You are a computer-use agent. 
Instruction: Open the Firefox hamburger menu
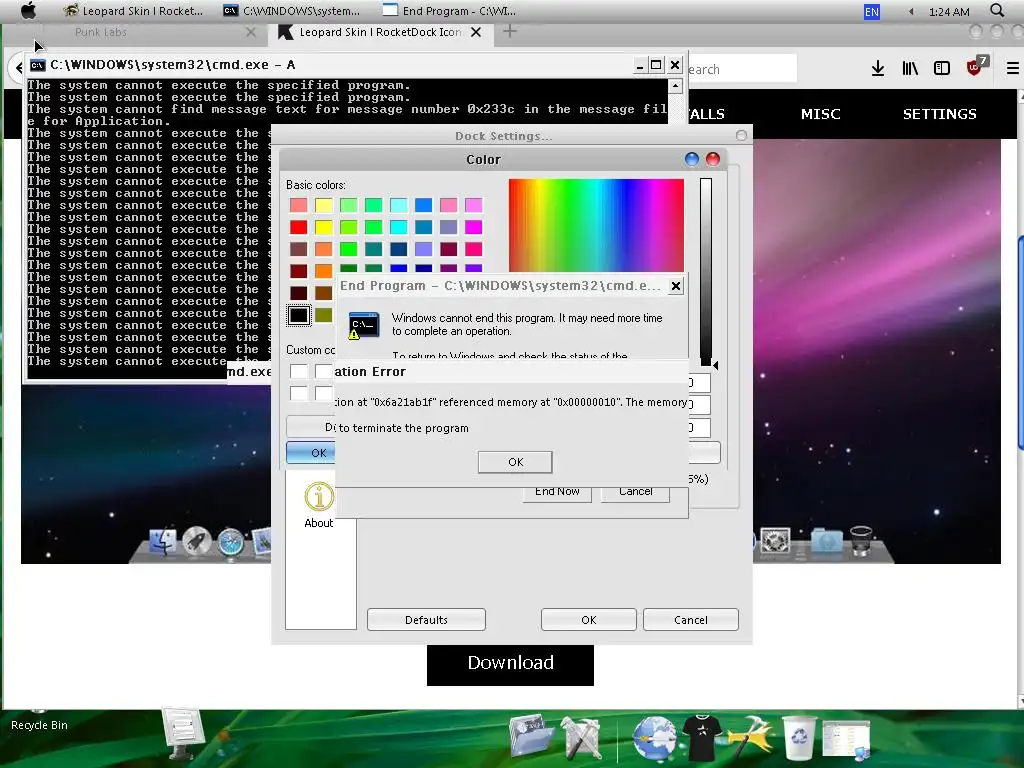coord(1012,68)
